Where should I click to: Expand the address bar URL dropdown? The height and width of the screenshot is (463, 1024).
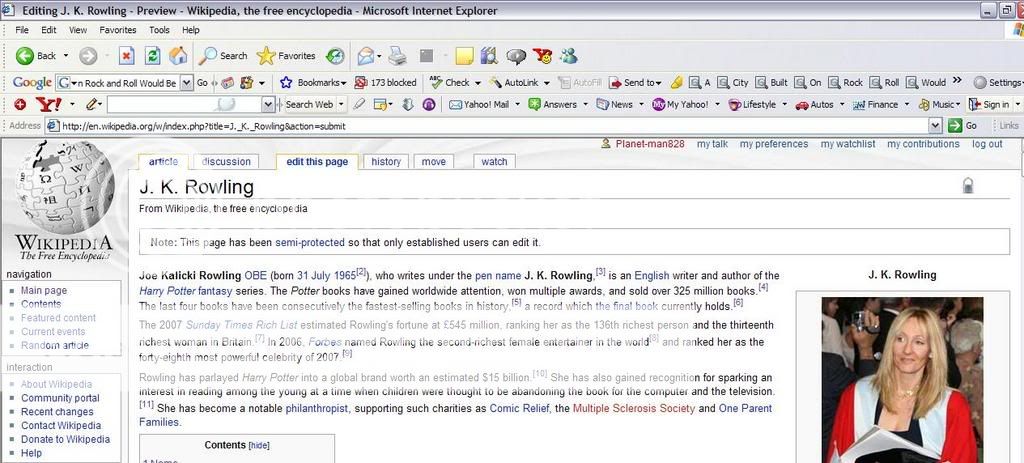click(935, 126)
